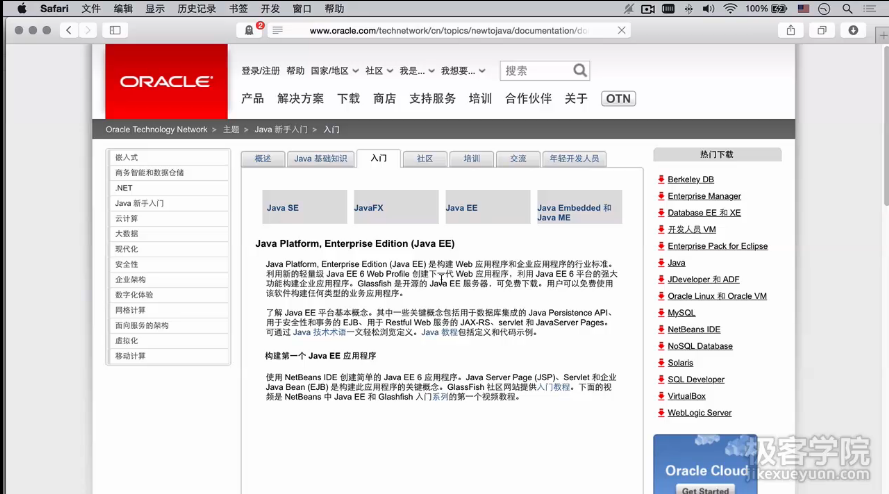Open the 下载 navigation link
Viewport: 889px width, 494px height.
click(x=348, y=99)
